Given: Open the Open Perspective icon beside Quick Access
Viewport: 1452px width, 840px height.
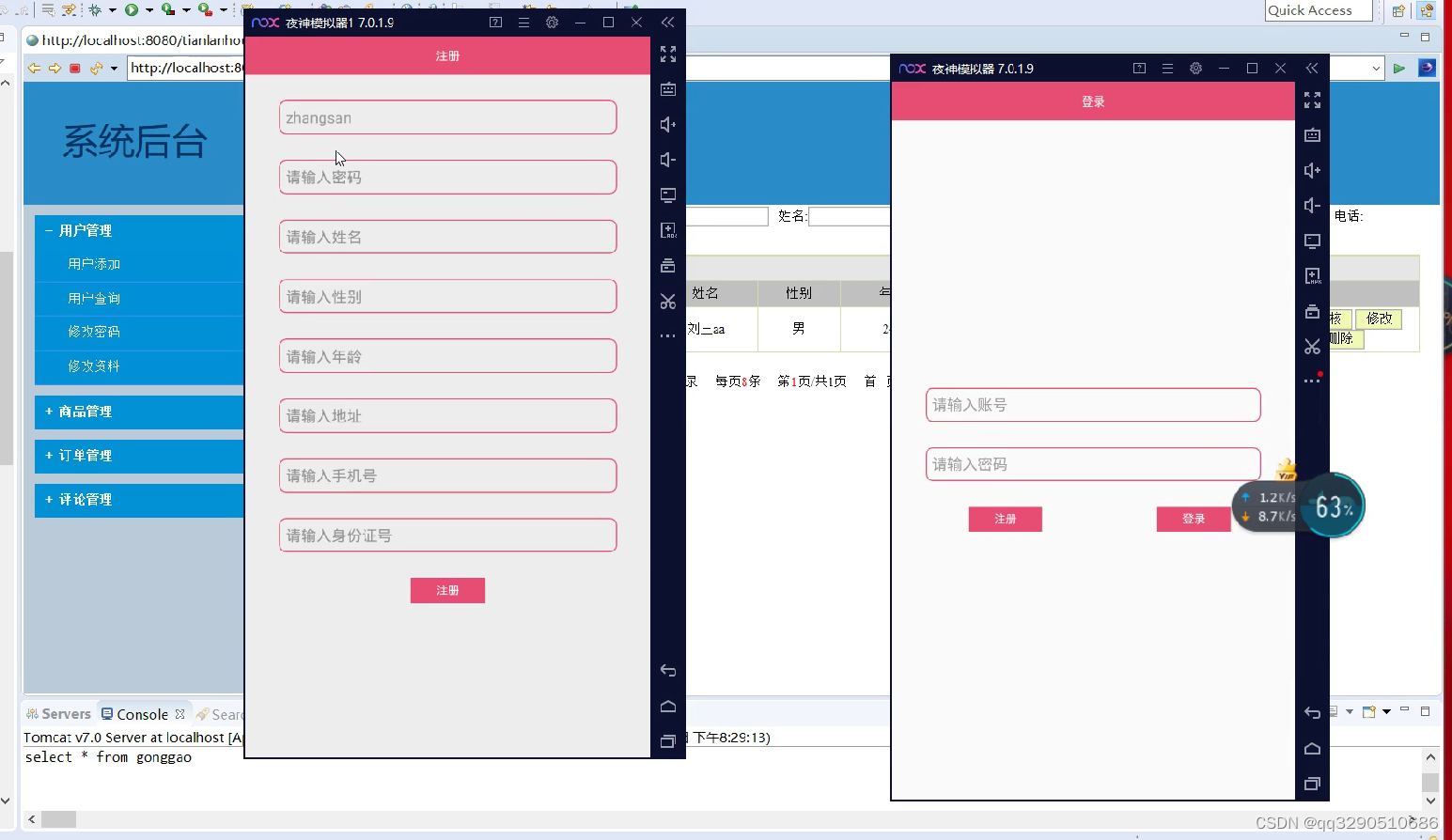Looking at the screenshot, I should click(1399, 11).
